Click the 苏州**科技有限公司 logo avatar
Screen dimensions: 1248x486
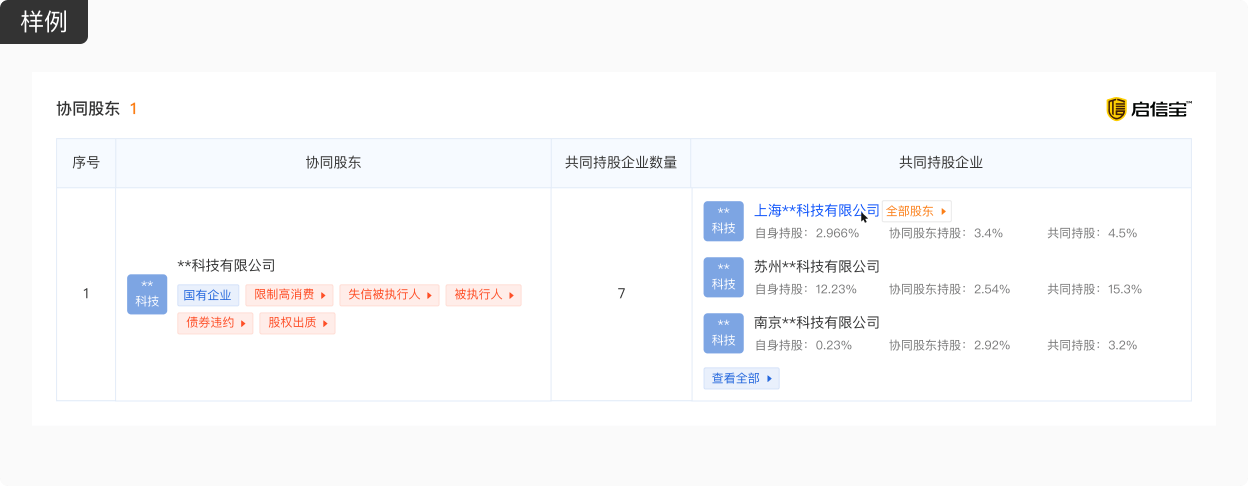coord(723,277)
